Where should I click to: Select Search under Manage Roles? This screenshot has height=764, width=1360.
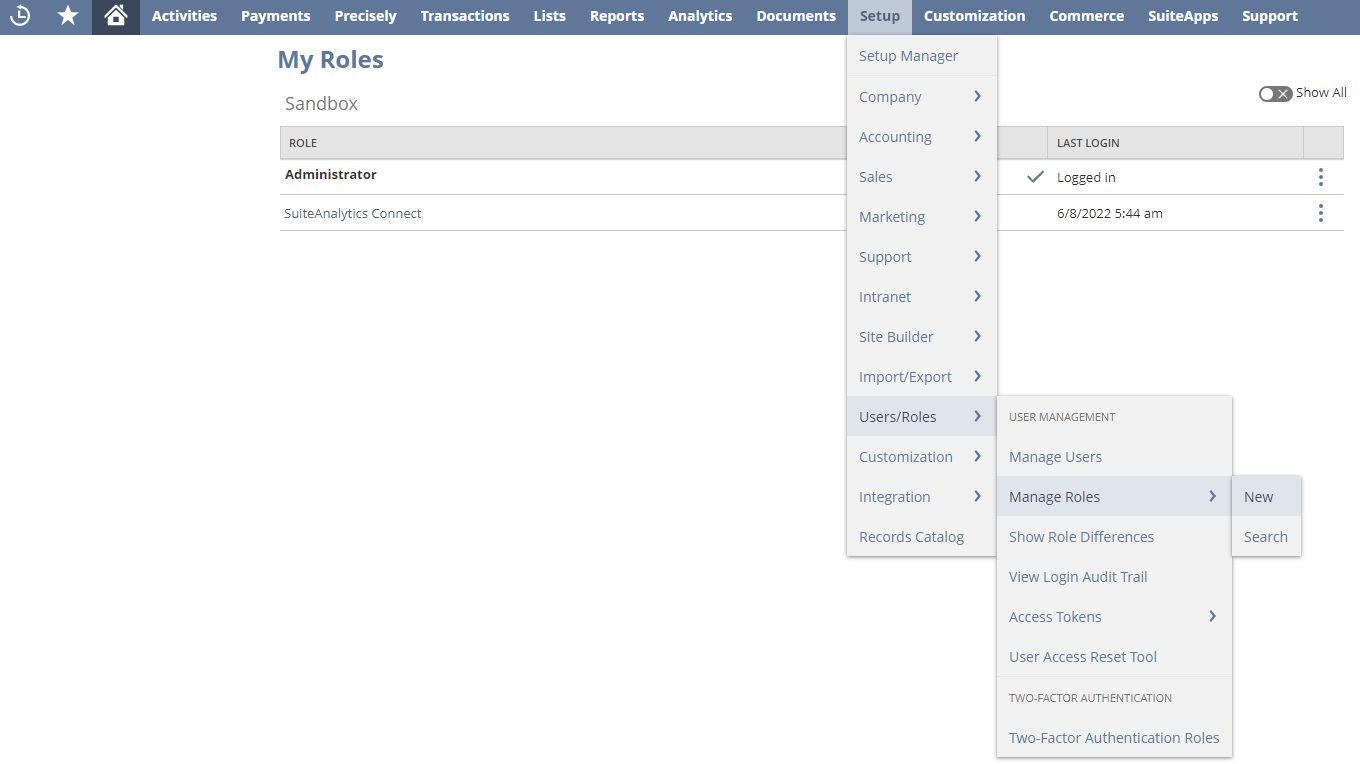pyautogui.click(x=1265, y=537)
